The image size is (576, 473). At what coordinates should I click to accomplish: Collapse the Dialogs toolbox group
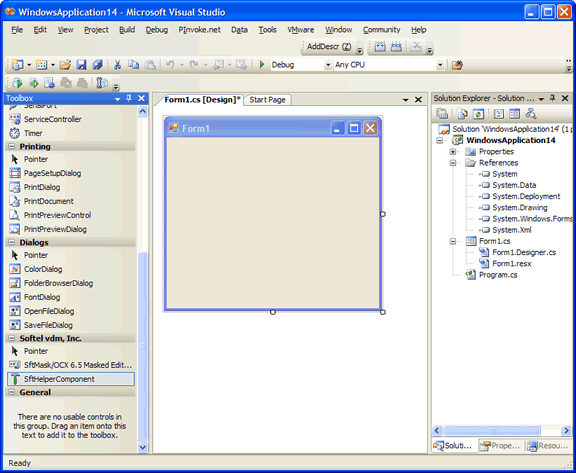pos(12,242)
